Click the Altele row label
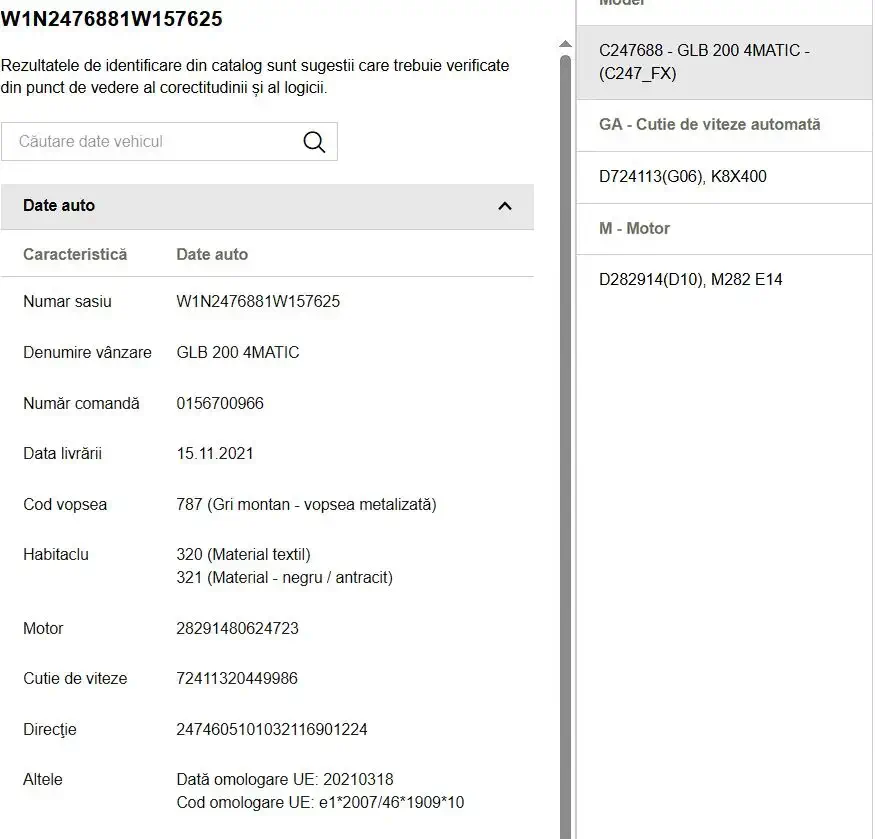 click(42, 780)
